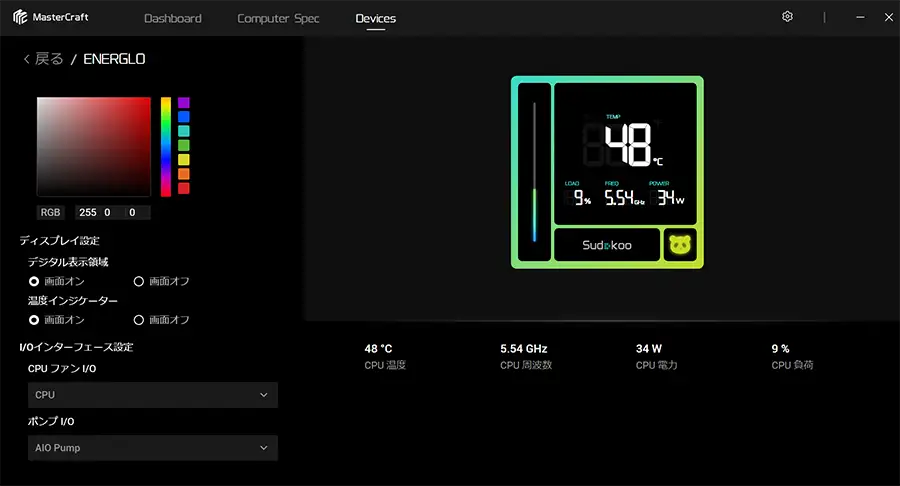Screen dimensions: 900x486
Task: Minimize the MasterCraft window
Action: [x=860, y=17]
